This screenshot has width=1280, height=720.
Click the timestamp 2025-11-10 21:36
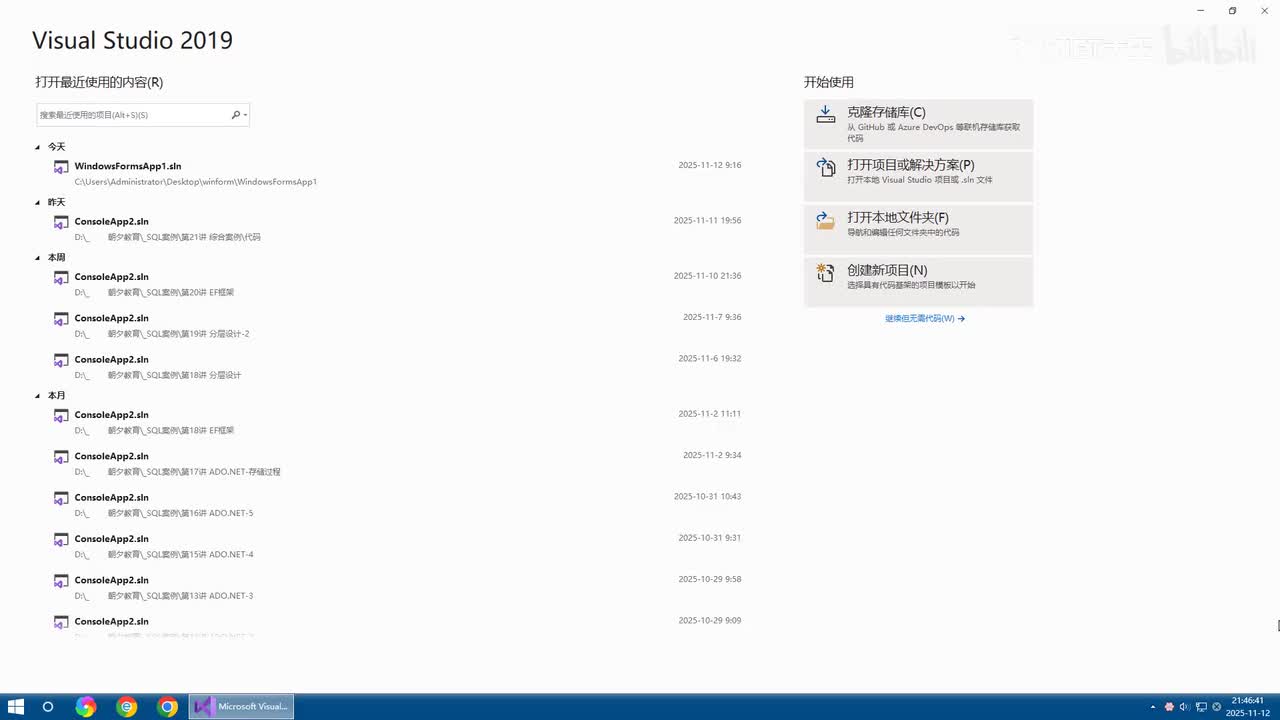pyautogui.click(x=707, y=276)
